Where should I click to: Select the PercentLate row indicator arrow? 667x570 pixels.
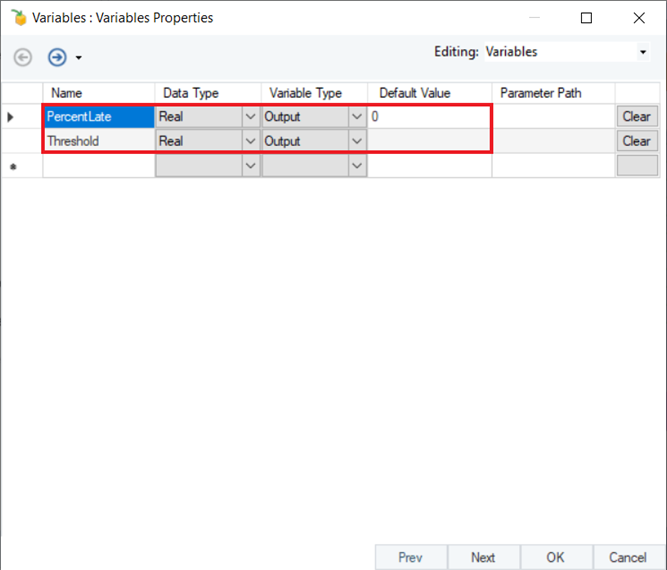point(11,117)
